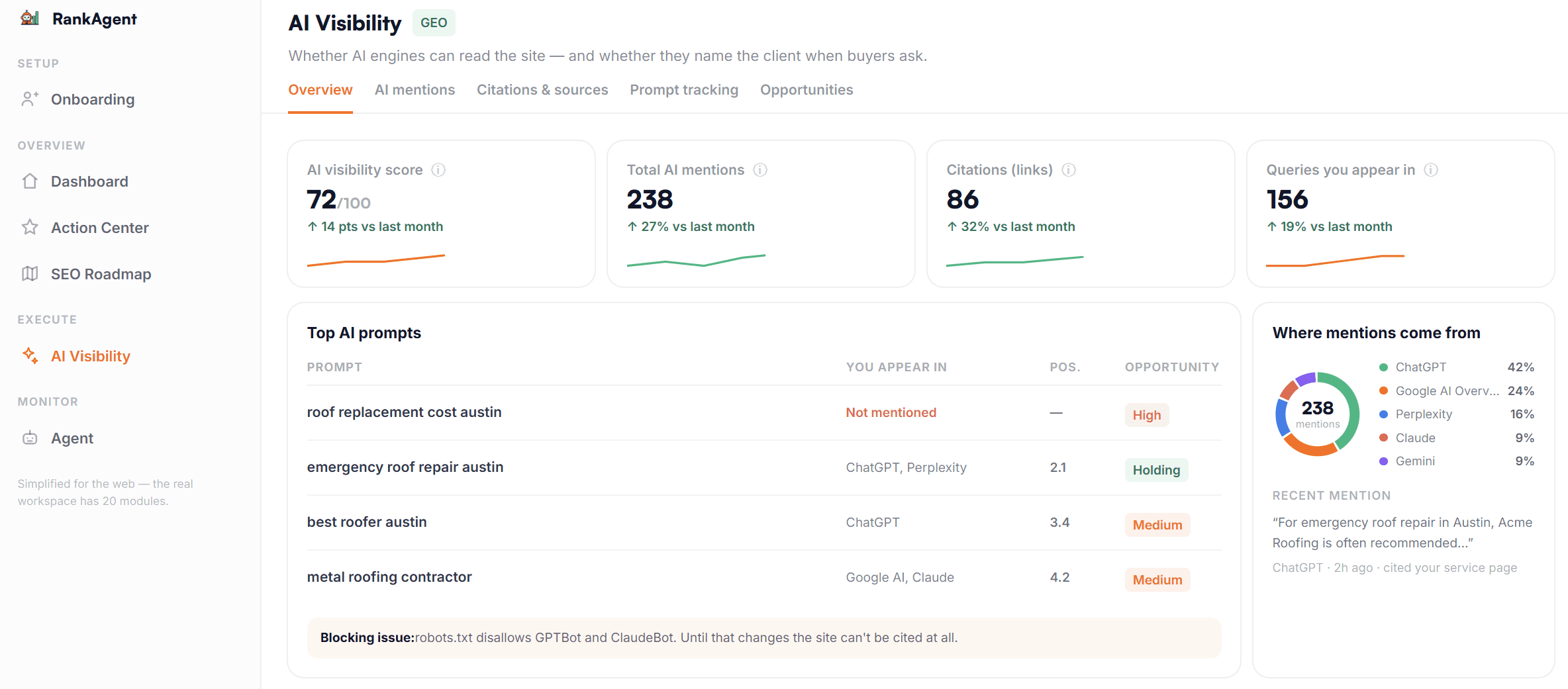1568x689 pixels.
Task: Open the Opportunities tab
Action: click(807, 90)
